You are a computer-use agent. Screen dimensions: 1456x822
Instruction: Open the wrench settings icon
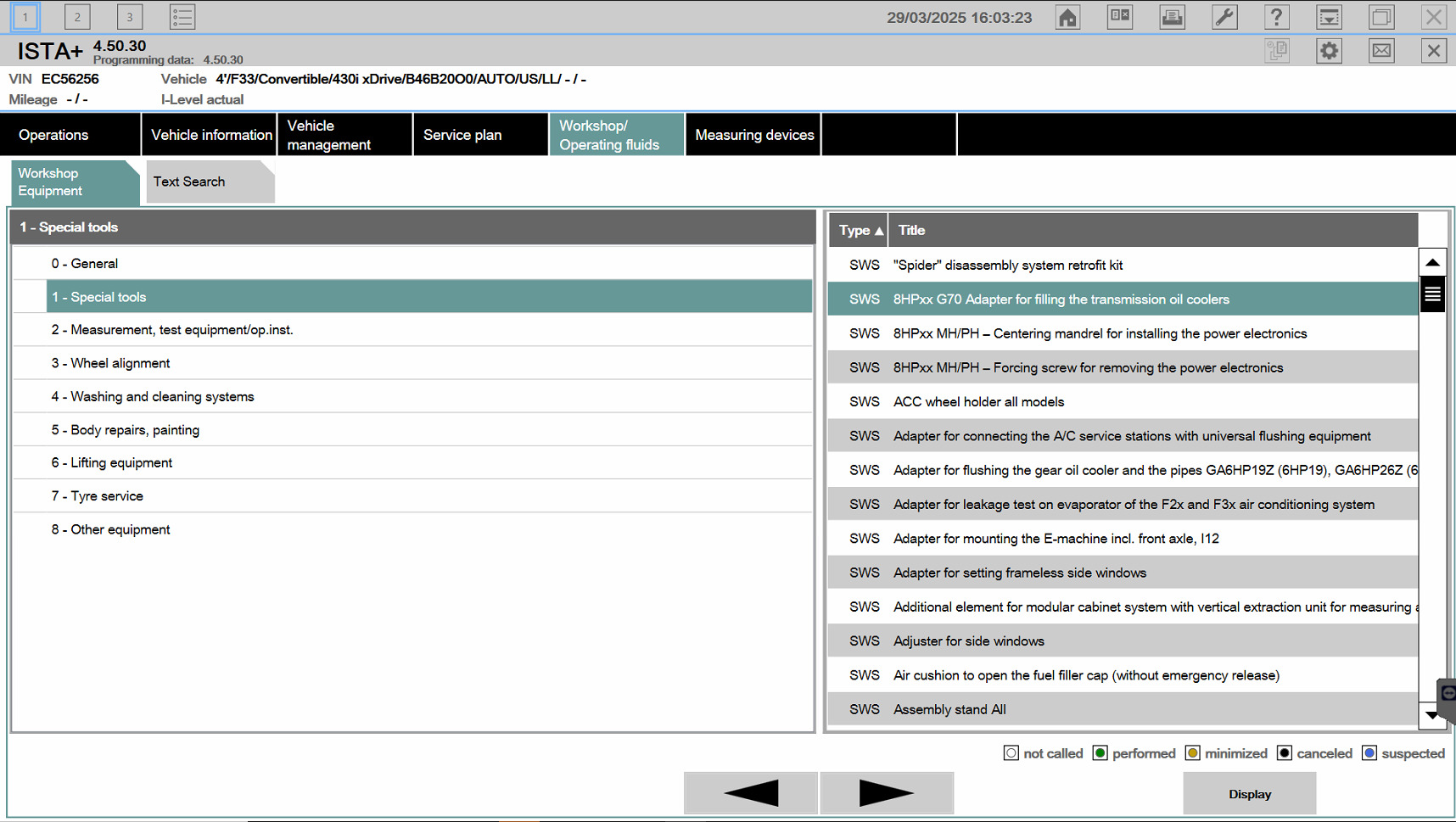(x=1224, y=17)
